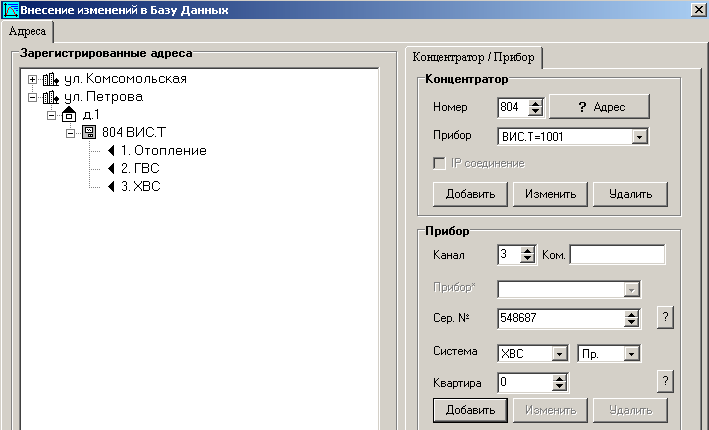Click Добавить in the Концентратор group
The image size is (709, 430).
[x=470, y=194]
